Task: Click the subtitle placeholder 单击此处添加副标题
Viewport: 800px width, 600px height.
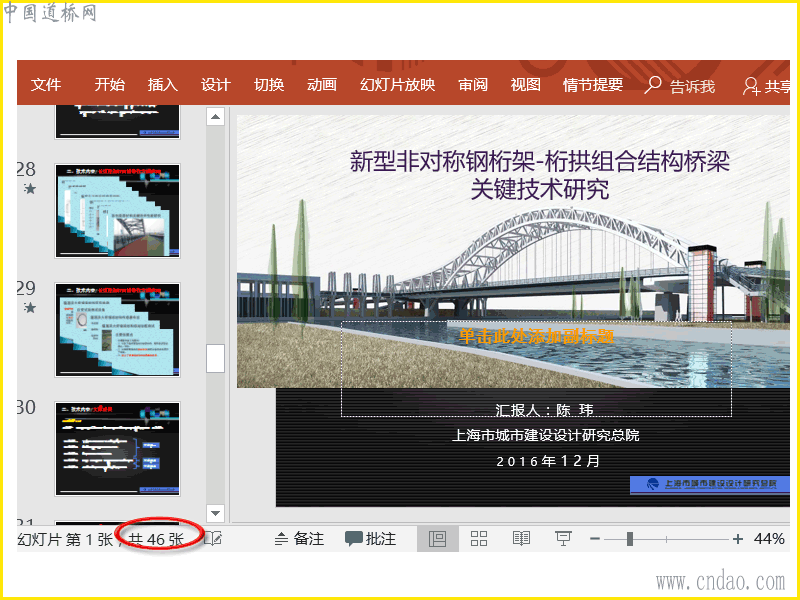Action: coord(536,336)
